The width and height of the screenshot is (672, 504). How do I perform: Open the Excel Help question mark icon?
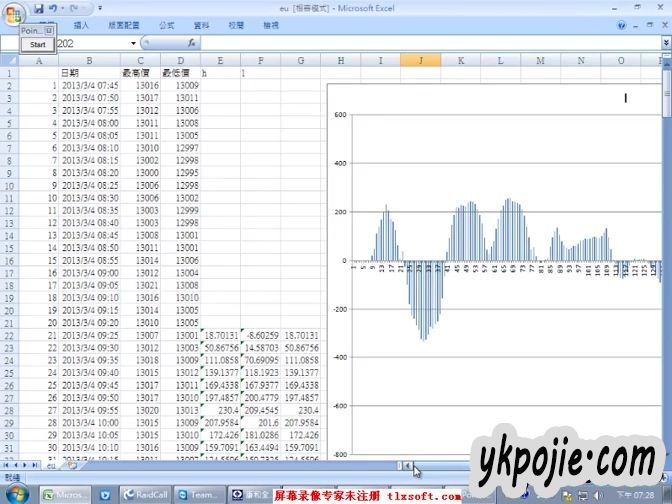(x=623, y=24)
